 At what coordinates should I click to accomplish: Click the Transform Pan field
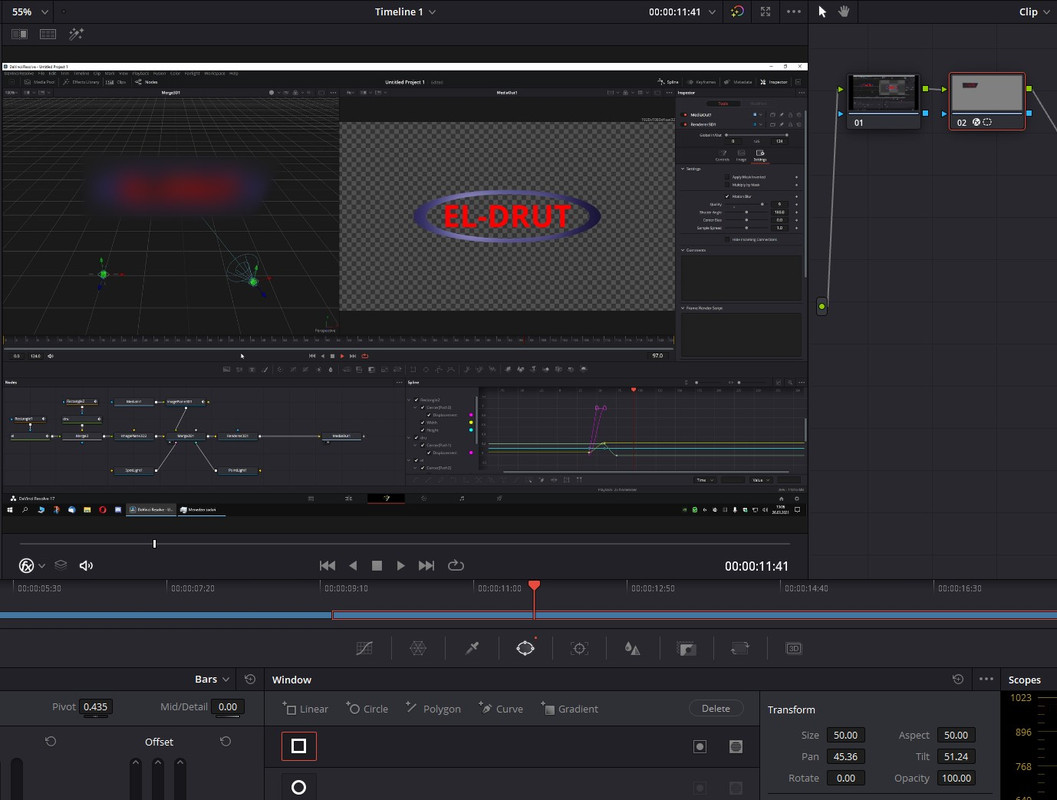[845, 757]
